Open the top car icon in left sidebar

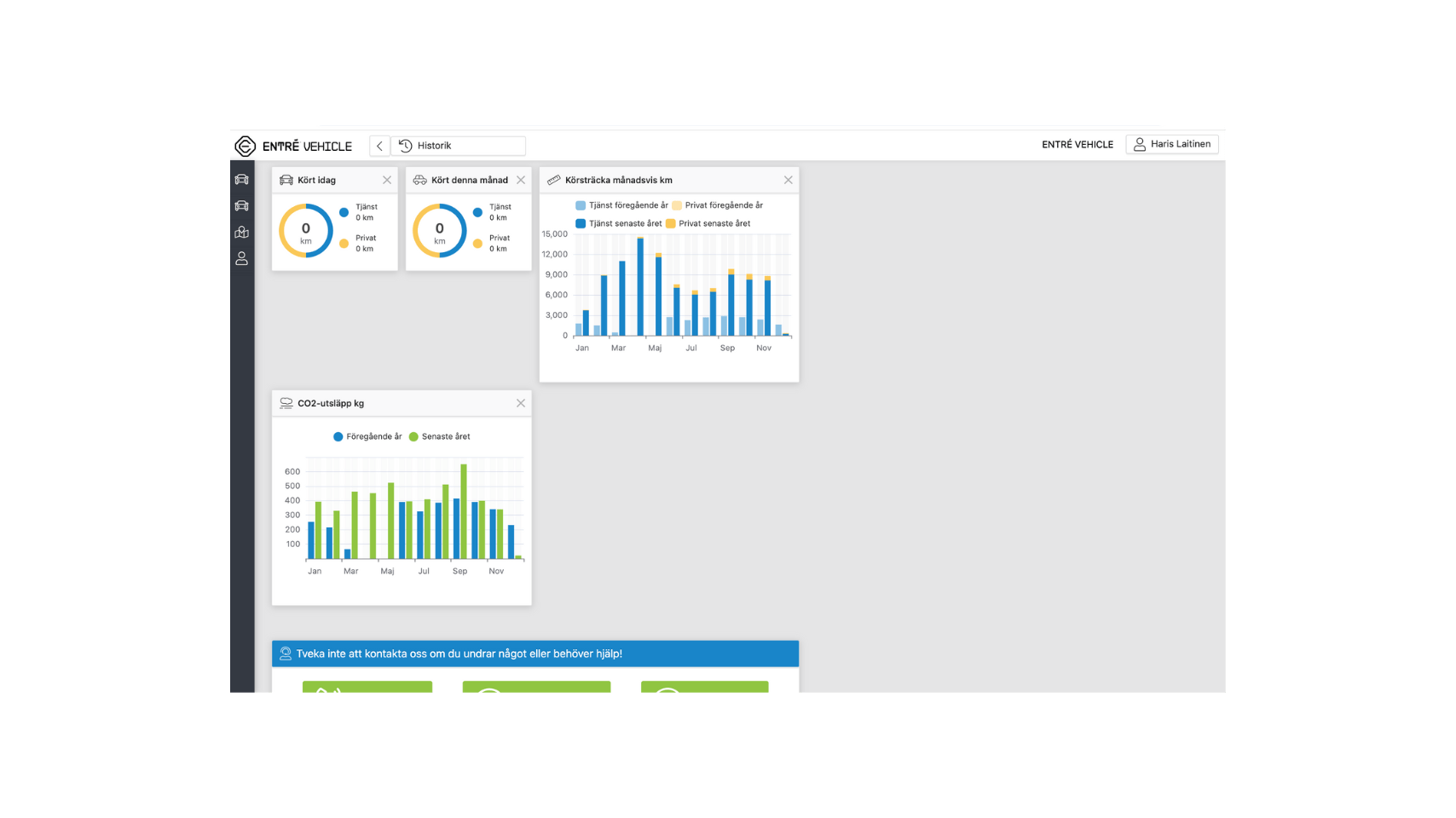(x=242, y=180)
